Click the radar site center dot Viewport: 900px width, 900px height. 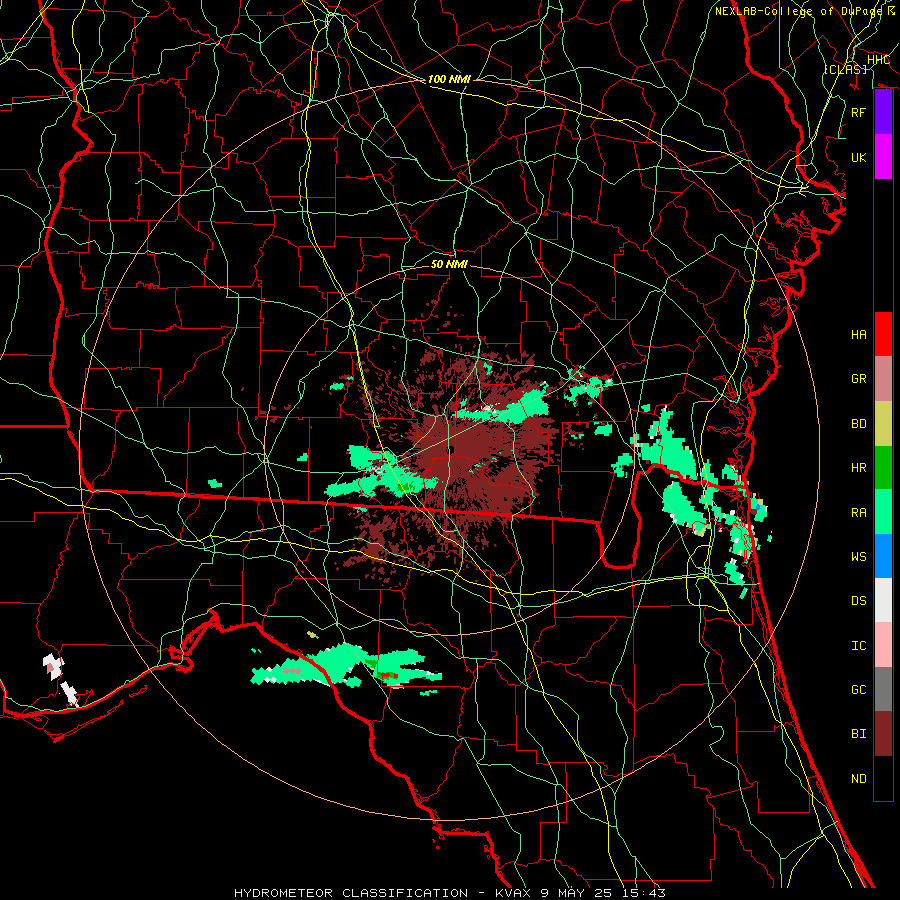tap(452, 450)
